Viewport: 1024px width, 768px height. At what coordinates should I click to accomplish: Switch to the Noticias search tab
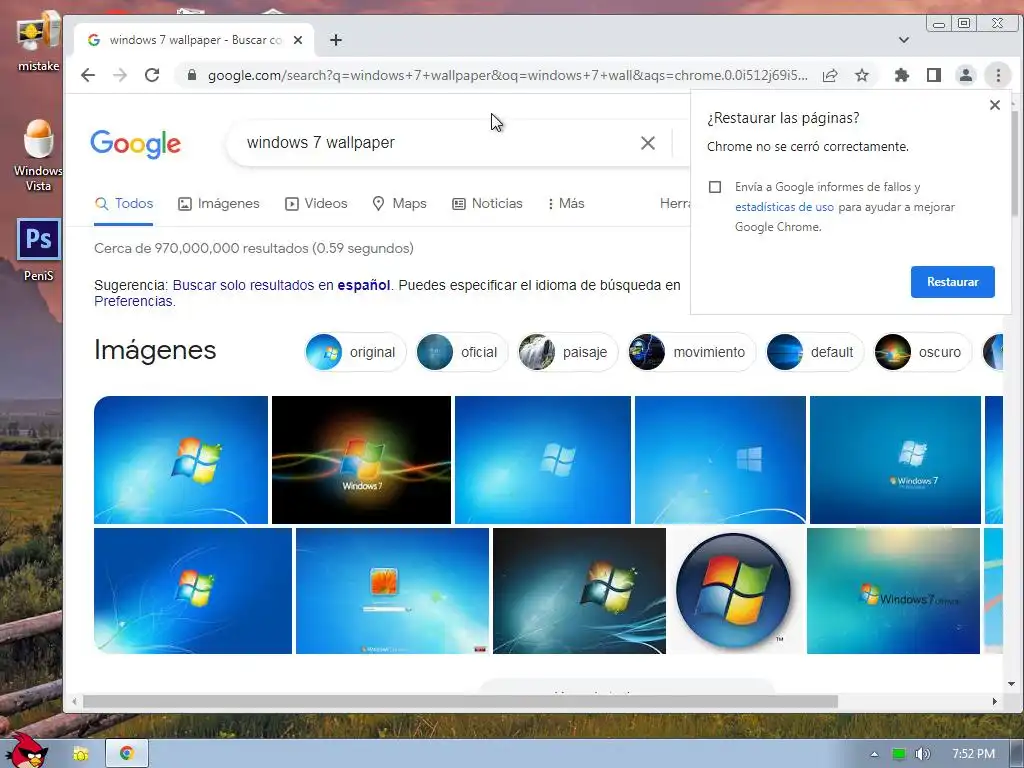[x=487, y=203]
